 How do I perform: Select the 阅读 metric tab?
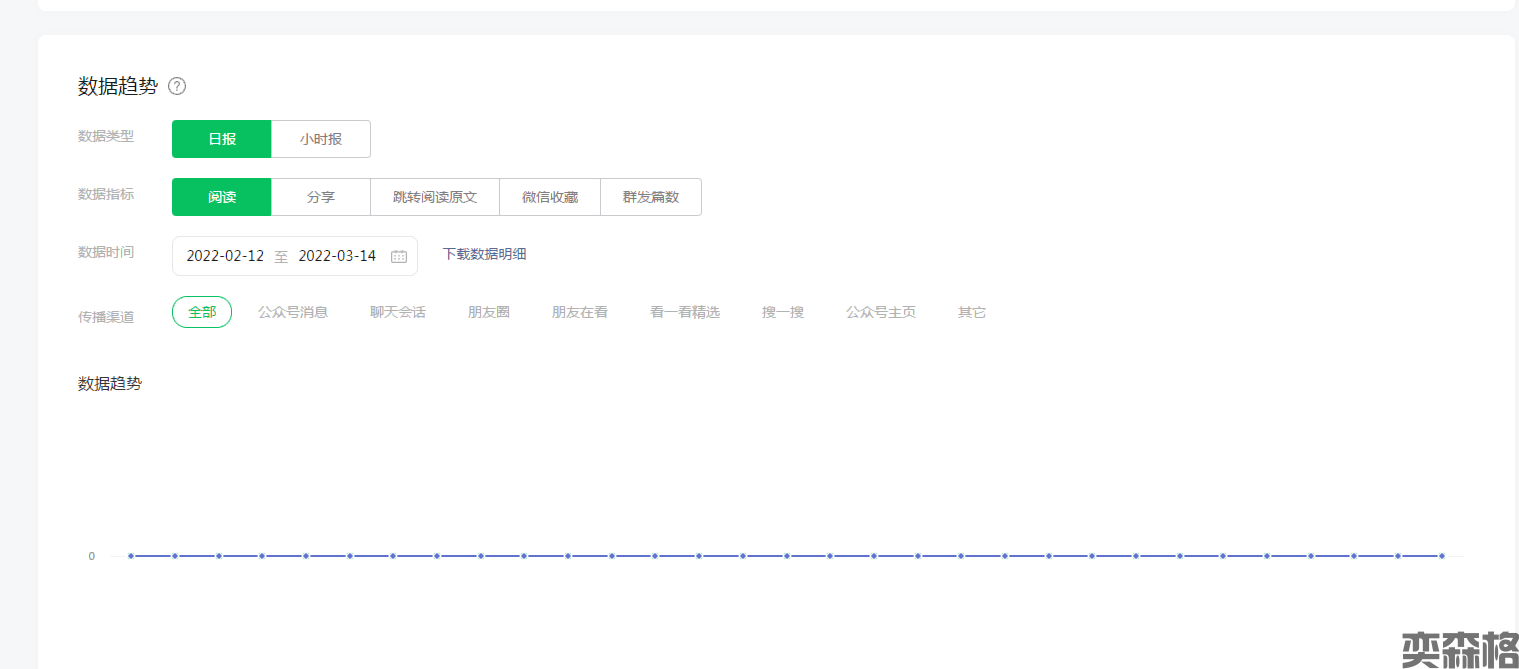pos(222,197)
